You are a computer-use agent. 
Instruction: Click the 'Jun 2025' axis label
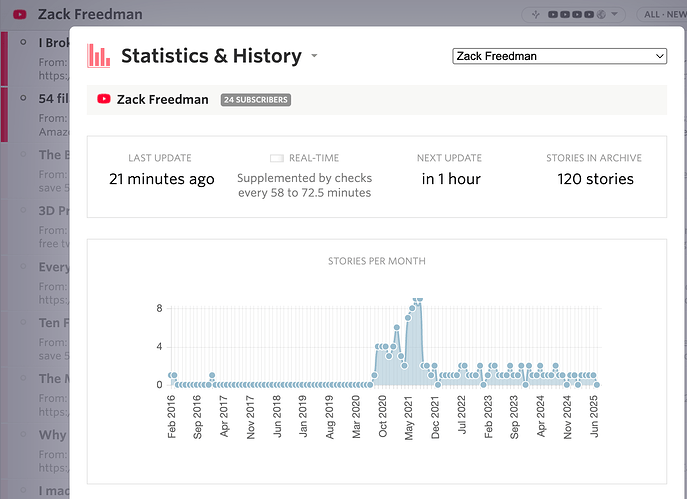pyautogui.click(x=594, y=416)
